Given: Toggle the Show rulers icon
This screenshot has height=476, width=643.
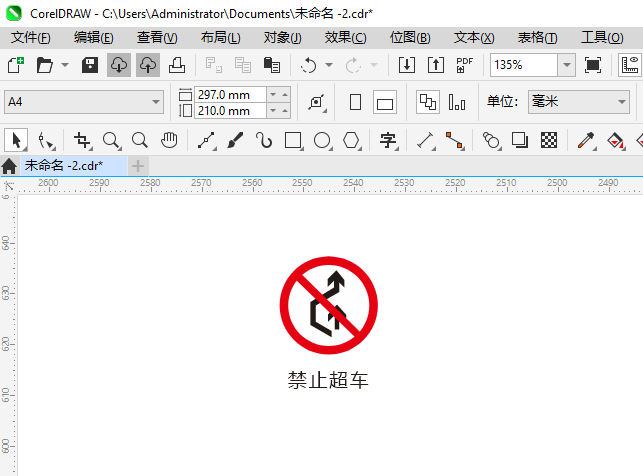Looking at the screenshot, I should [x=630, y=65].
